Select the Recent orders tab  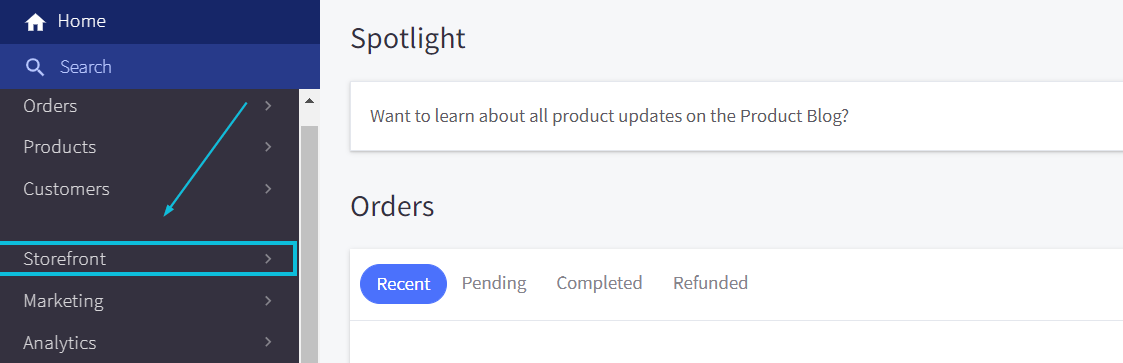[403, 284]
